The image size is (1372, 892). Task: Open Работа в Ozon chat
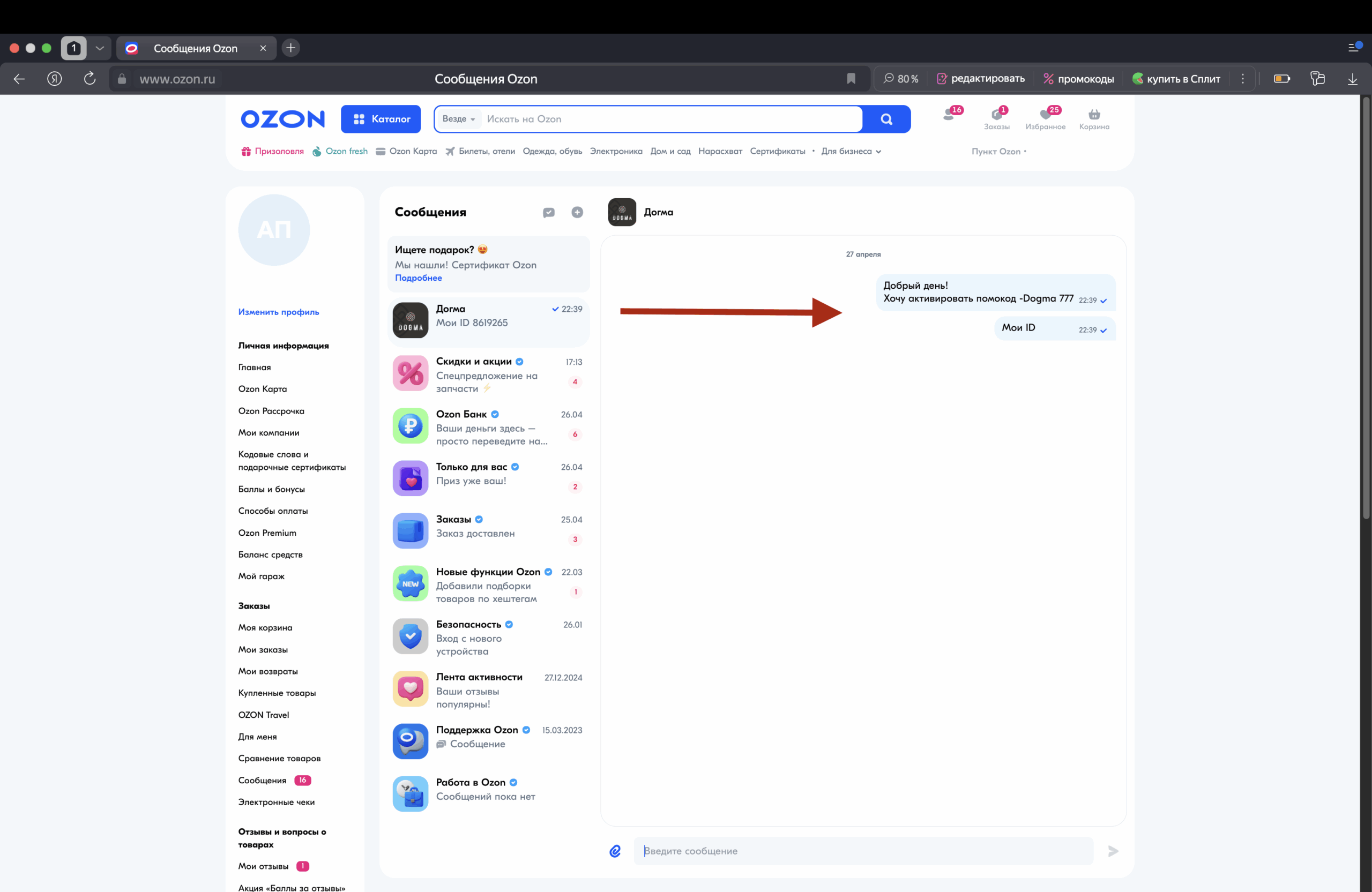click(x=488, y=794)
